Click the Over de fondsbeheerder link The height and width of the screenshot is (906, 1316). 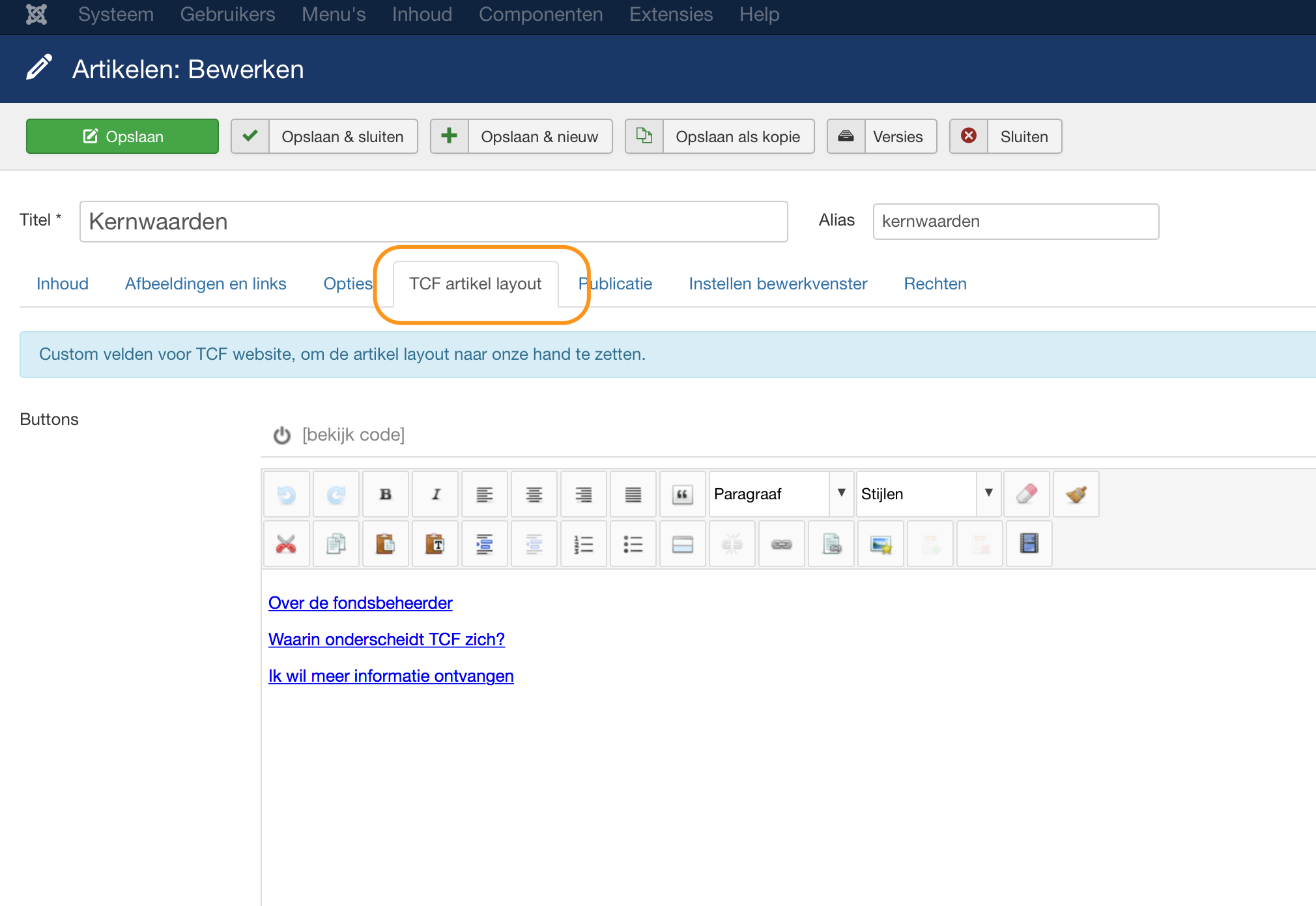tap(360, 603)
